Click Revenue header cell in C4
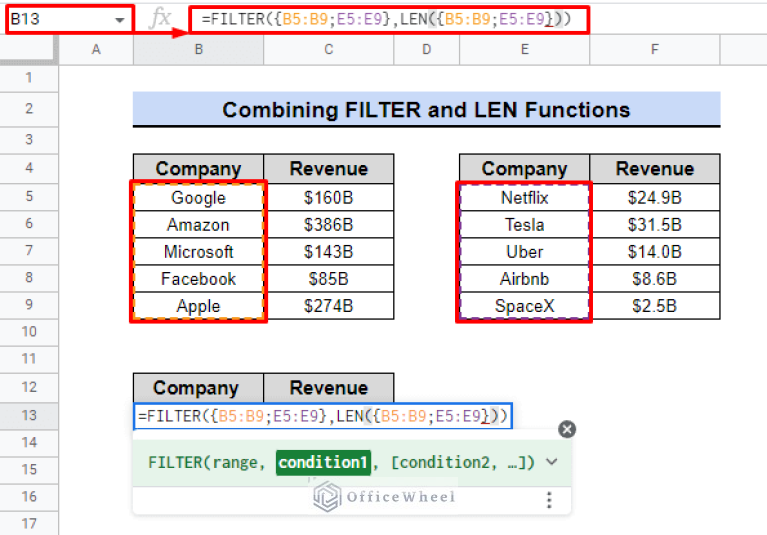The image size is (767, 535). (329, 169)
